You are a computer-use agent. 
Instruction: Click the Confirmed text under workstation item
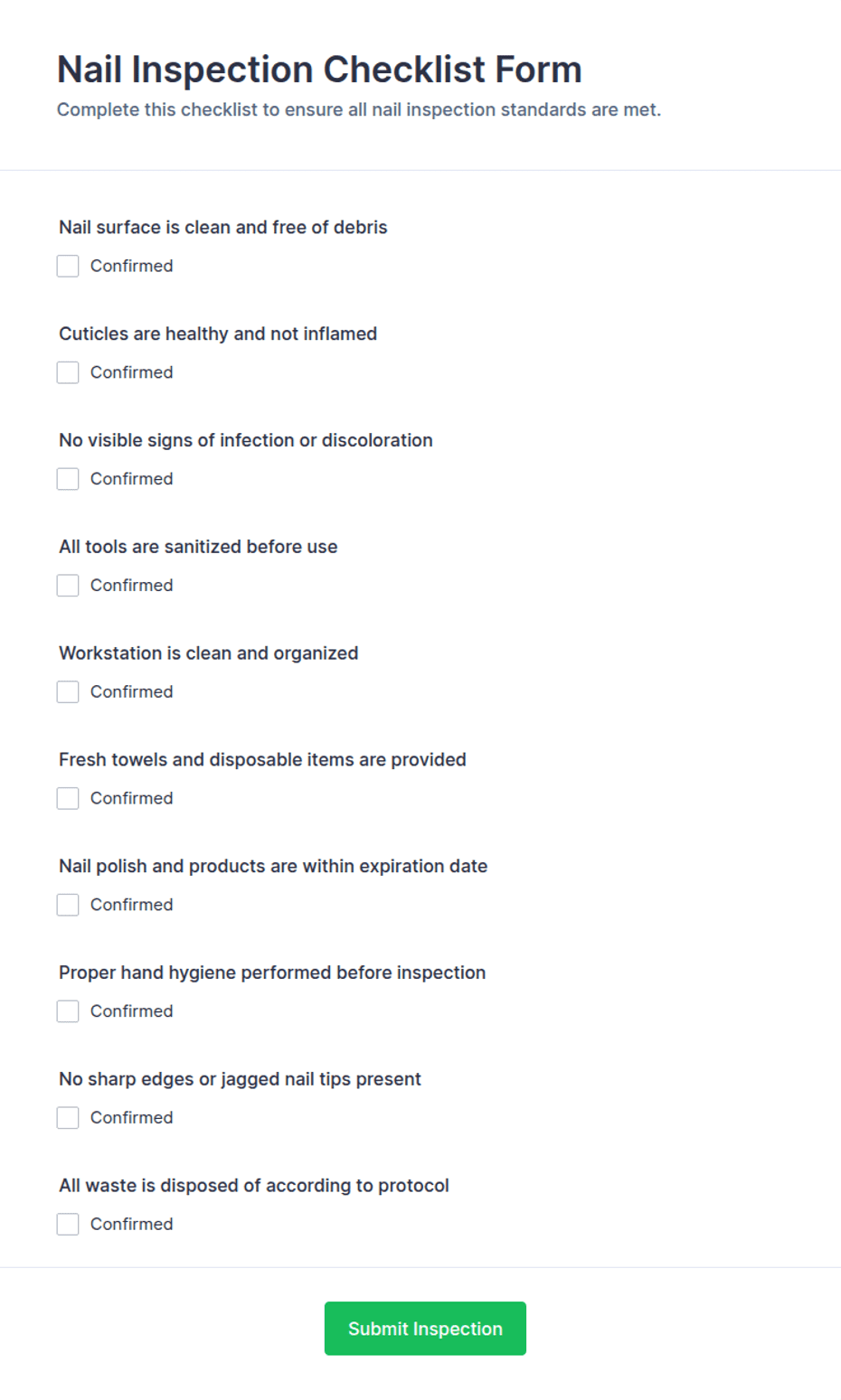pos(131,692)
